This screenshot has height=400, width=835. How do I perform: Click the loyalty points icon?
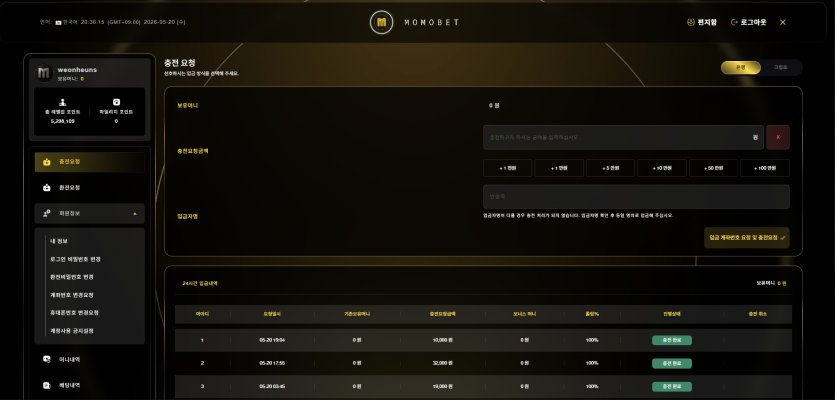pyautogui.click(x=116, y=102)
